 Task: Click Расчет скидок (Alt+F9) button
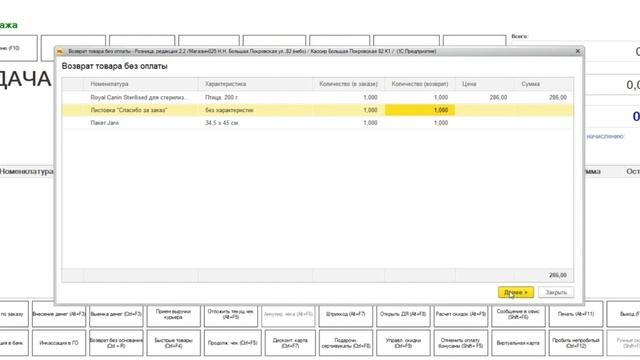point(461,314)
